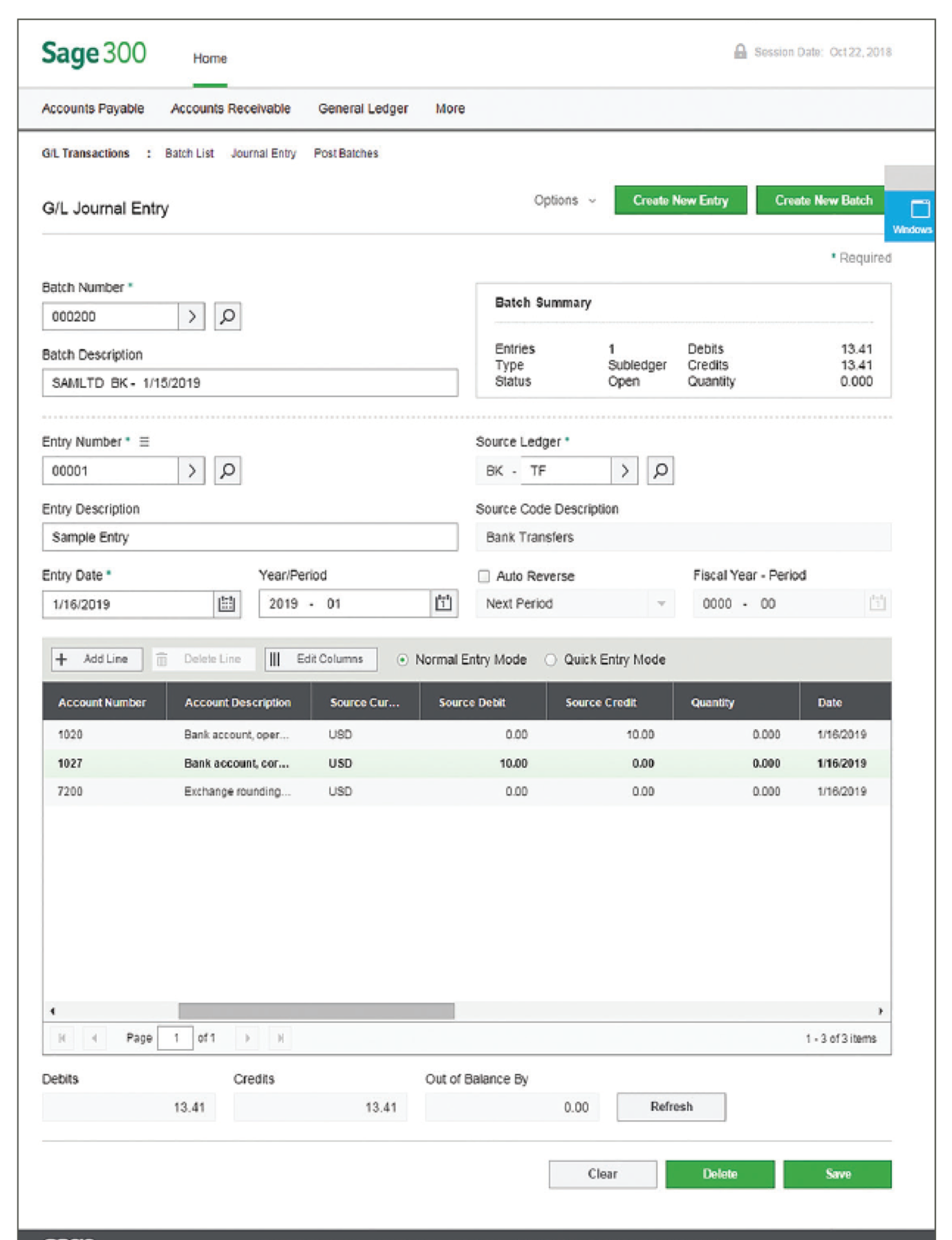Click the grid scrollbar left arrow

point(53,1011)
